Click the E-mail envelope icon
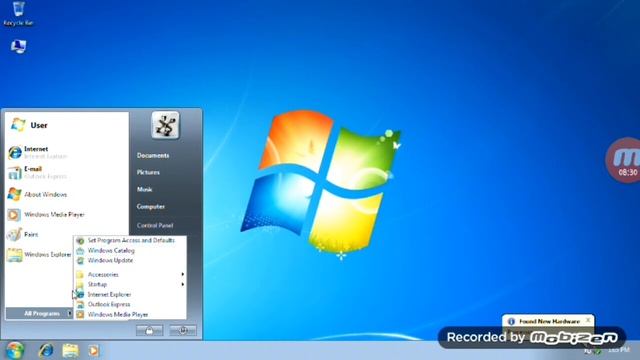This screenshot has width=640, height=360. pyautogui.click(x=15, y=173)
